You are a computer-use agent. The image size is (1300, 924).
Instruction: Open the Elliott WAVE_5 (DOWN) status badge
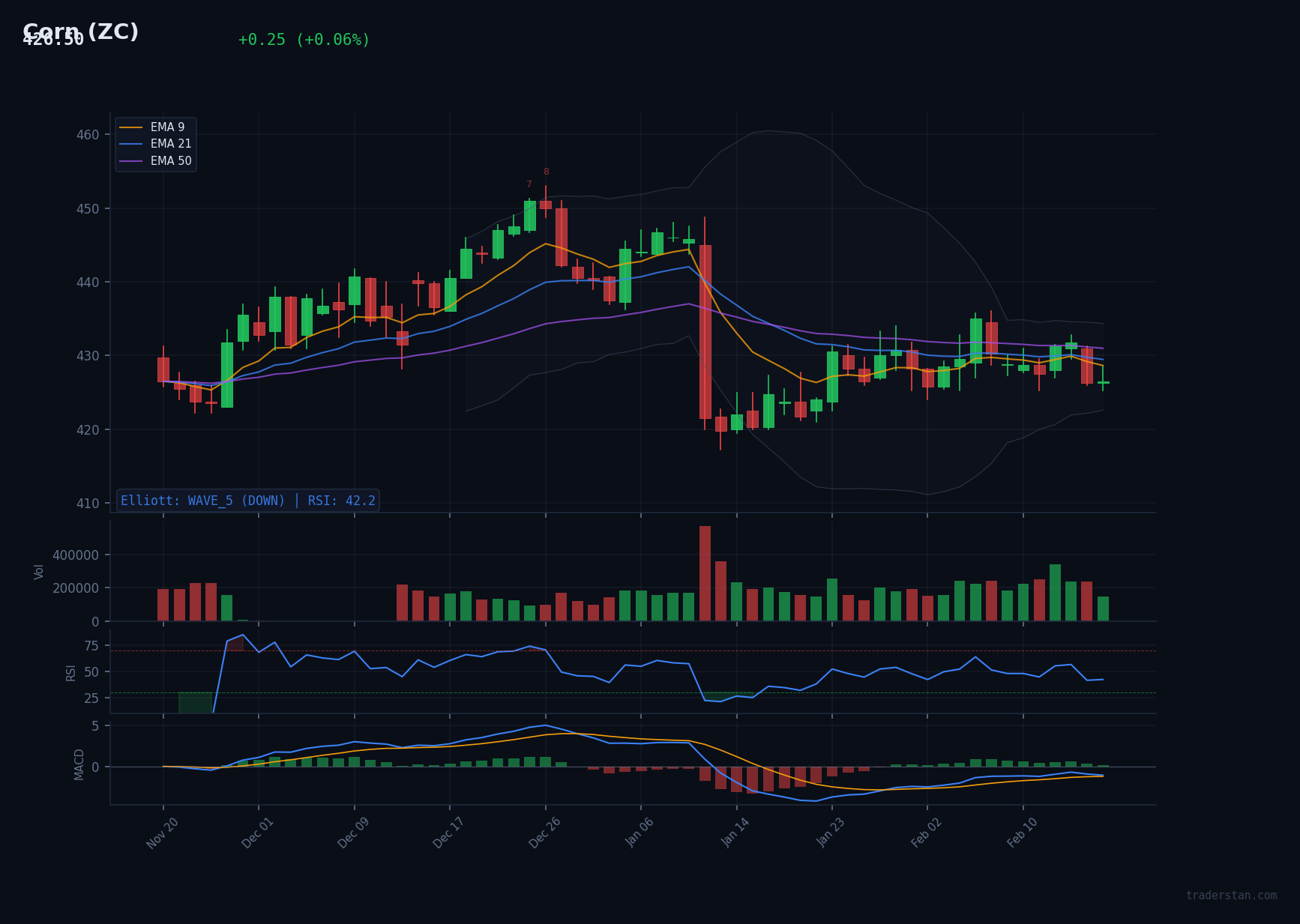pos(247,500)
